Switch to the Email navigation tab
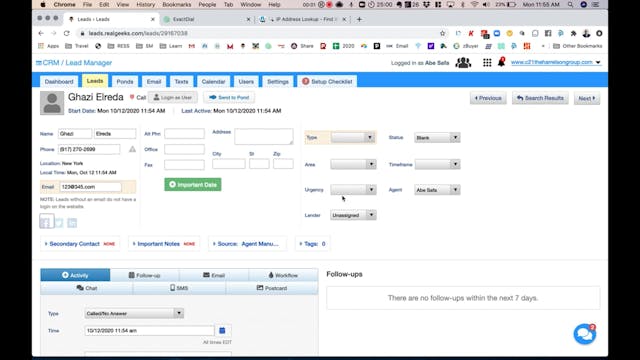The width and height of the screenshot is (640, 360). [x=154, y=82]
